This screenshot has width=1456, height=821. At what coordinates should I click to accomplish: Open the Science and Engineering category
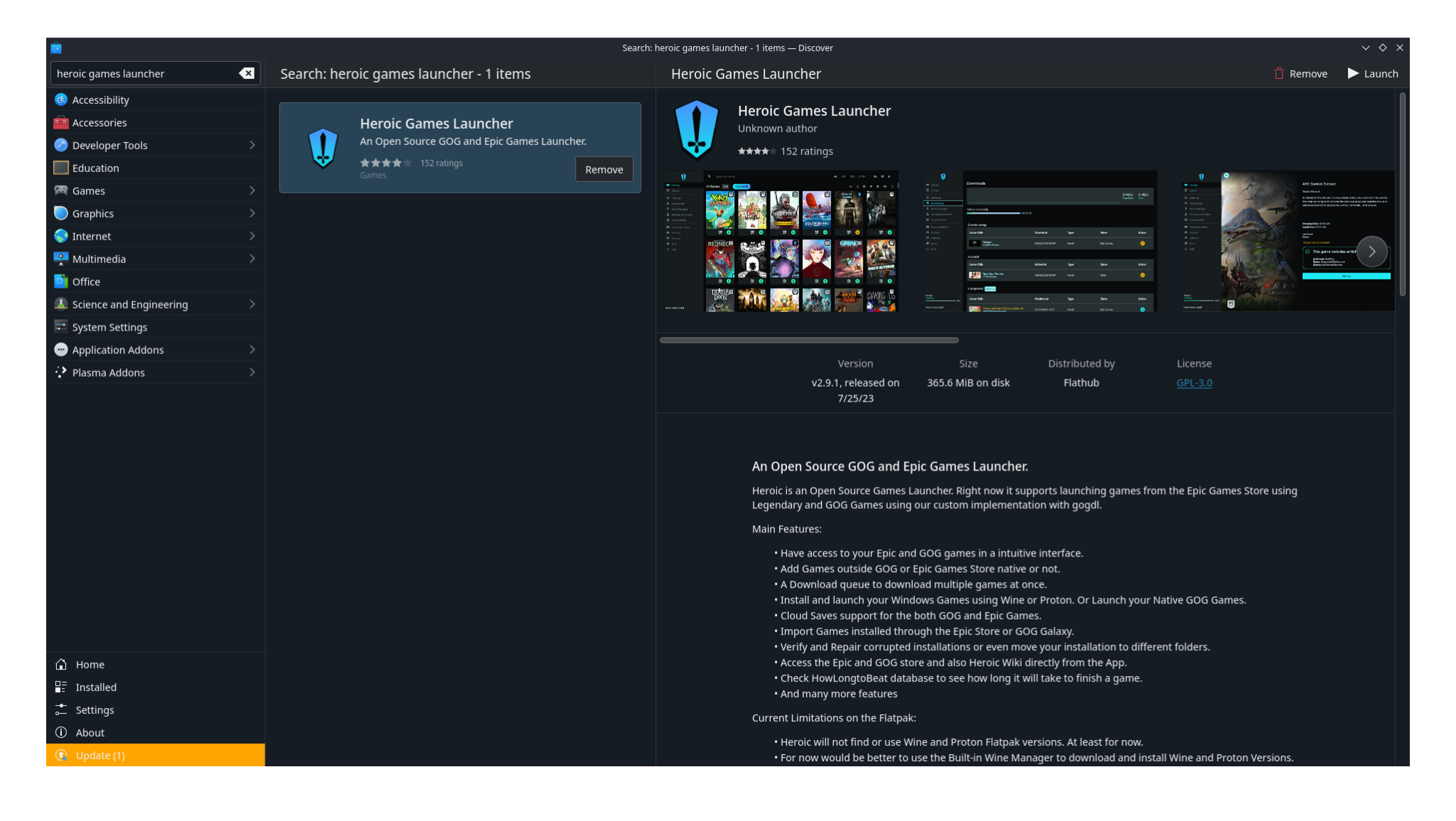130,304
